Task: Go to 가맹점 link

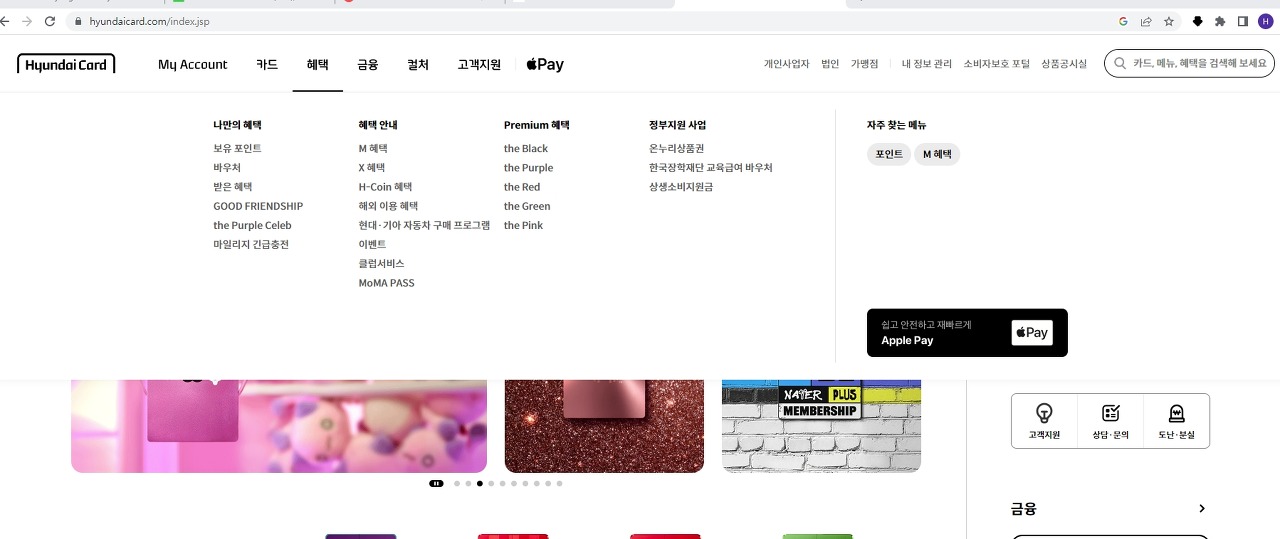Action: pyautogui.click(x=864, y=64)
